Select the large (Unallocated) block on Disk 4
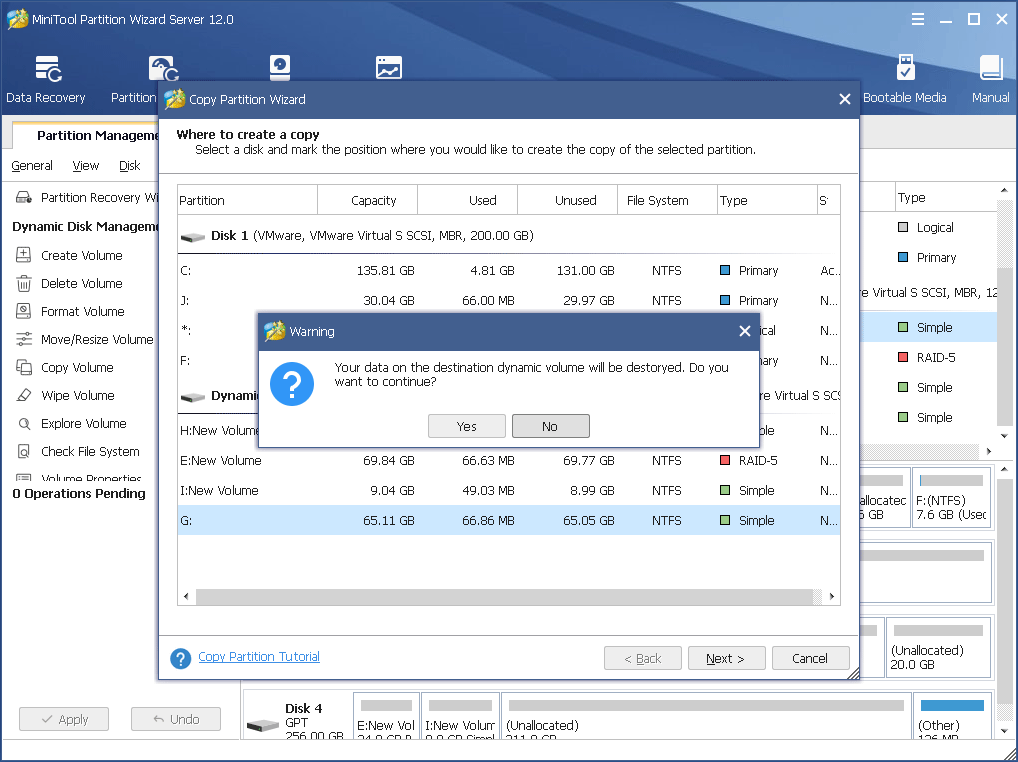 point(706,716)
